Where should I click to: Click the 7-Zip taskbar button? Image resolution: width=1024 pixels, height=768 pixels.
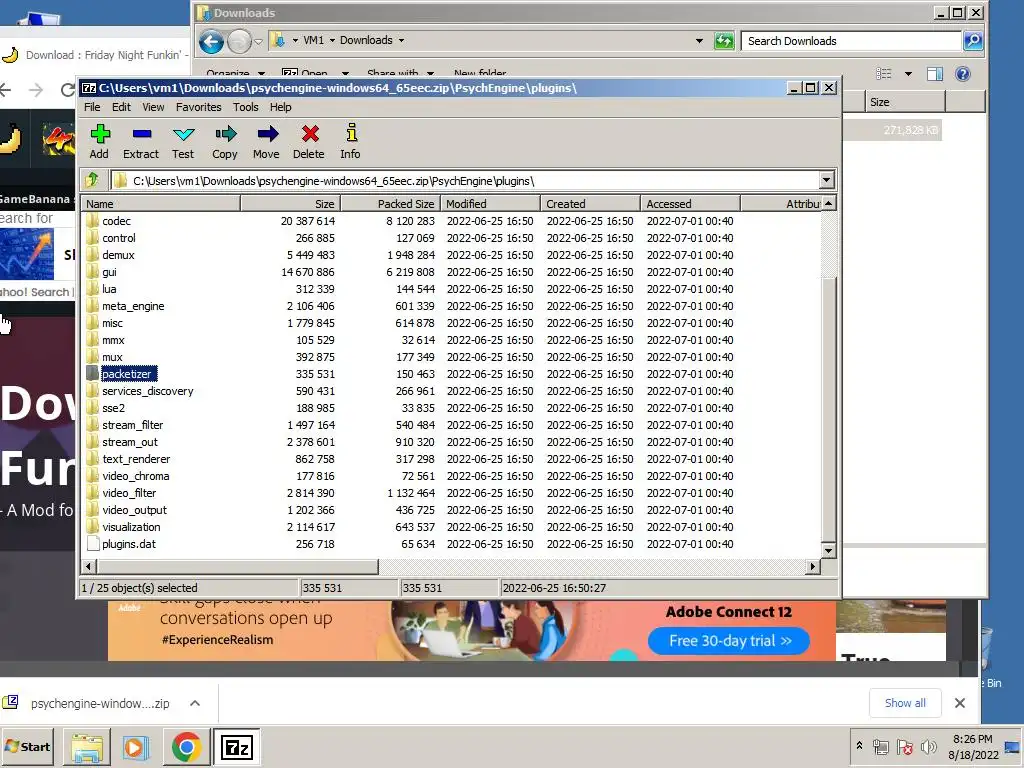236,747
